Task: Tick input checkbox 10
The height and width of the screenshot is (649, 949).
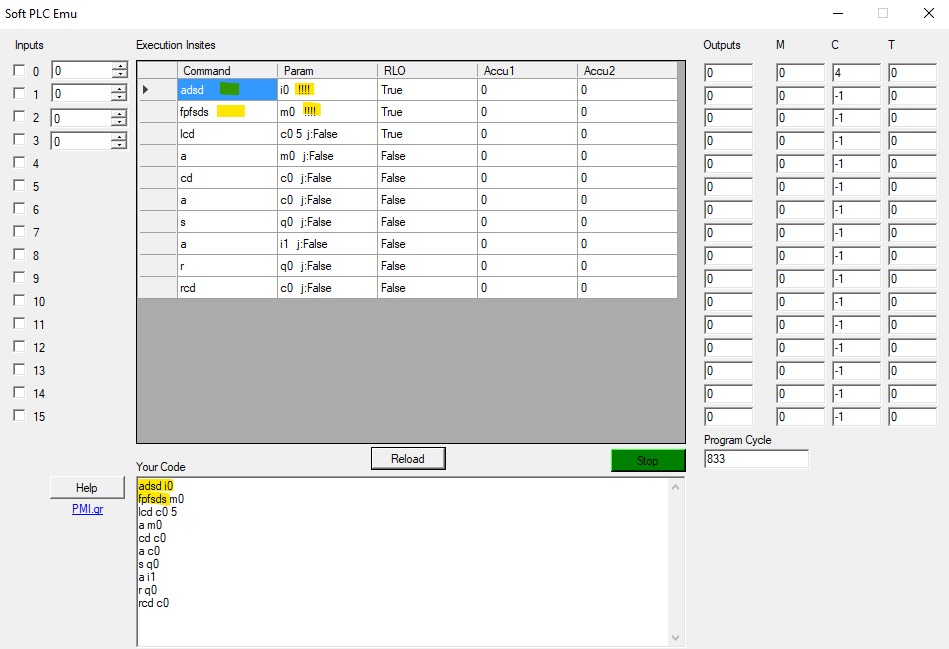Action: (19, 301)
